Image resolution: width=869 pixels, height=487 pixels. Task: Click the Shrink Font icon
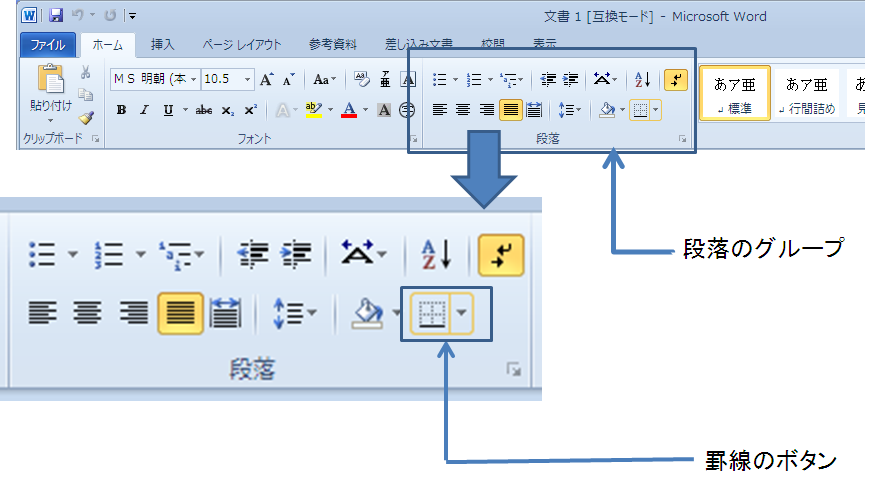(289, 80)
